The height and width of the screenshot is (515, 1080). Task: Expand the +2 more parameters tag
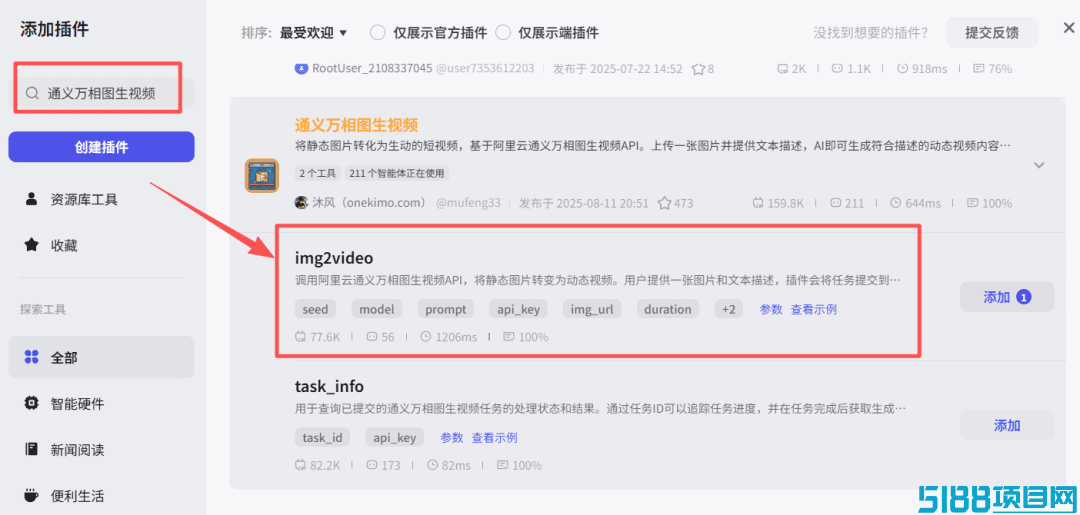click(x=729, y=309)
